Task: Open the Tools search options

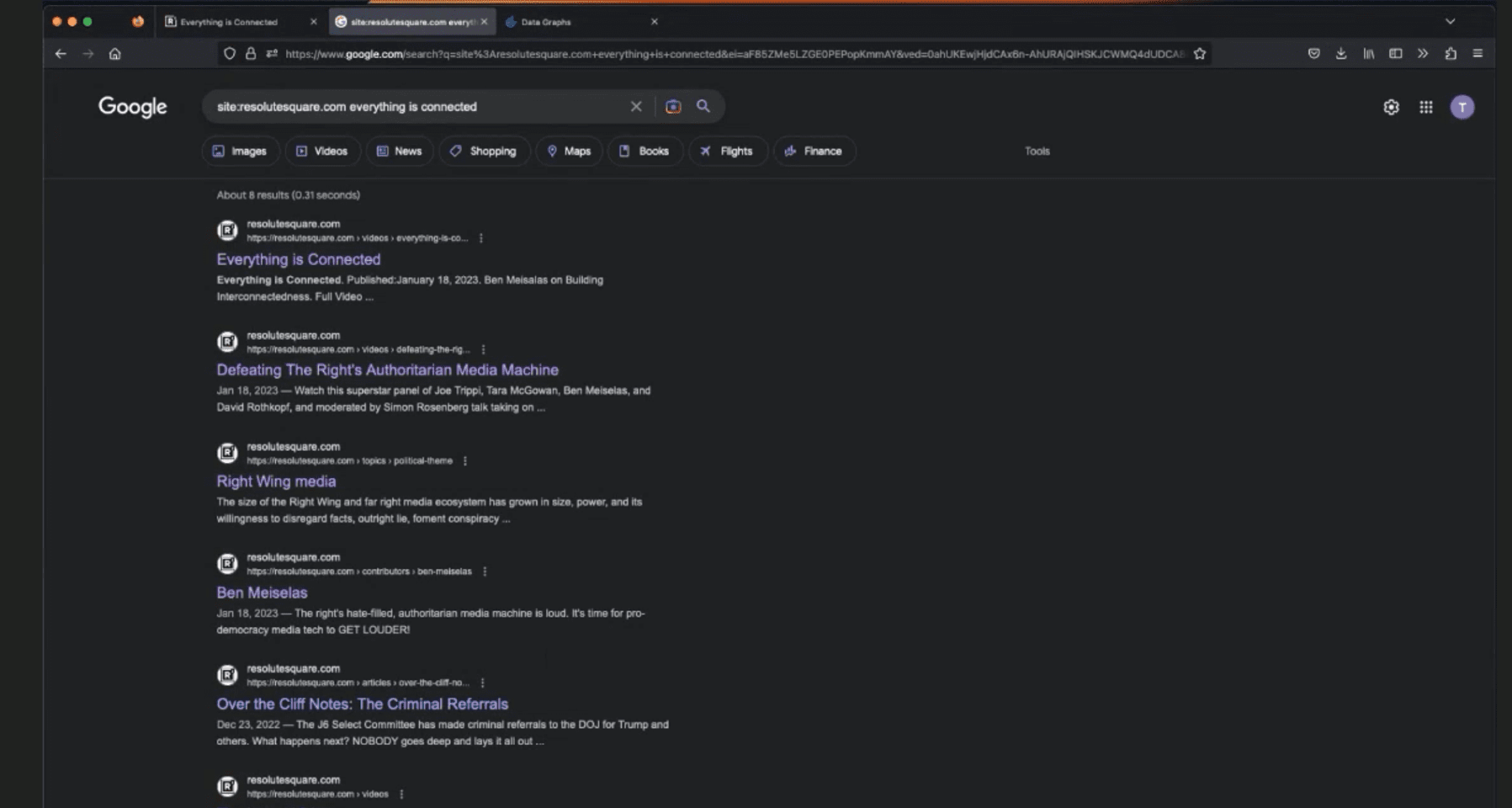Action: pyautogui.click(x=1037, y=151)
